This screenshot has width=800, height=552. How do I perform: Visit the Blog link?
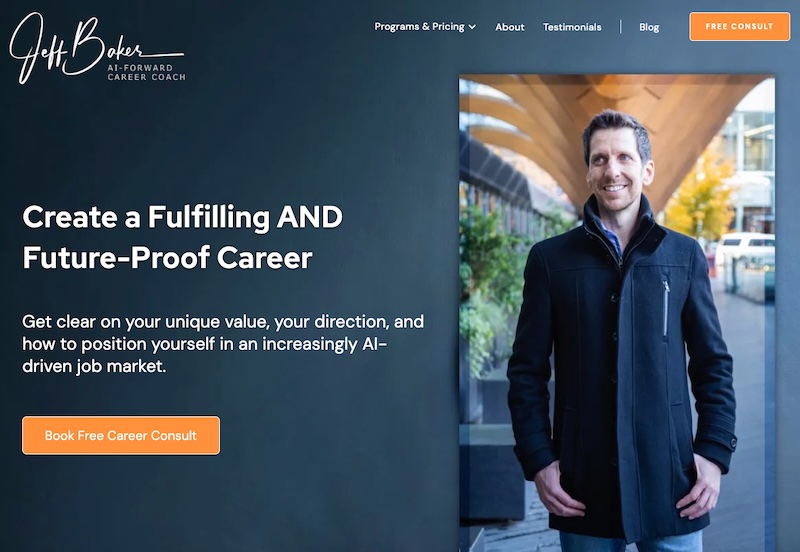(x=649, y=27)
